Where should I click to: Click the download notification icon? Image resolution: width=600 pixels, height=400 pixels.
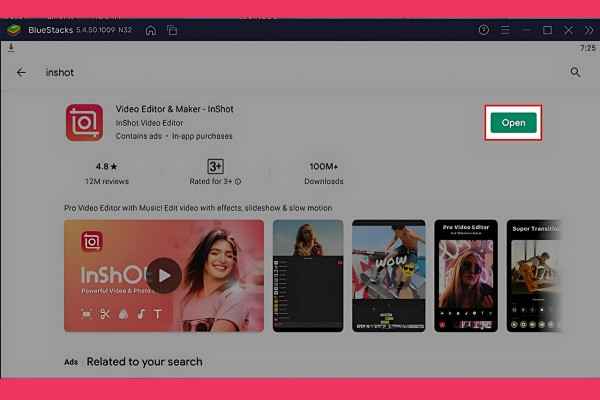tap(11, 47)
